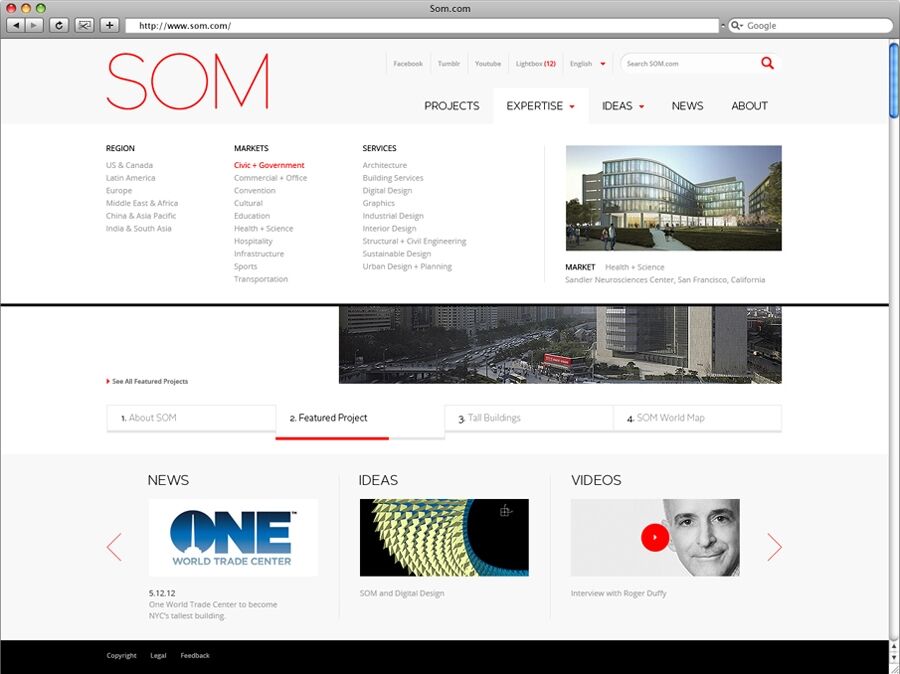
Task: Select Middle East & Africa region
Action: pyautogui.click(x=142, y=203)
